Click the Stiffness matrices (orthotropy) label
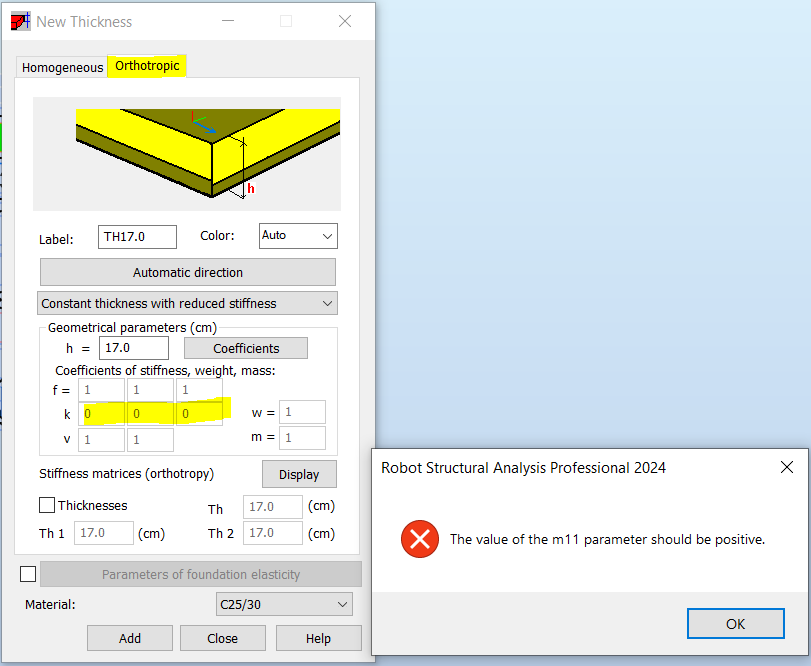This screenshot has width=811, height=666. click(x=126, y=474)
